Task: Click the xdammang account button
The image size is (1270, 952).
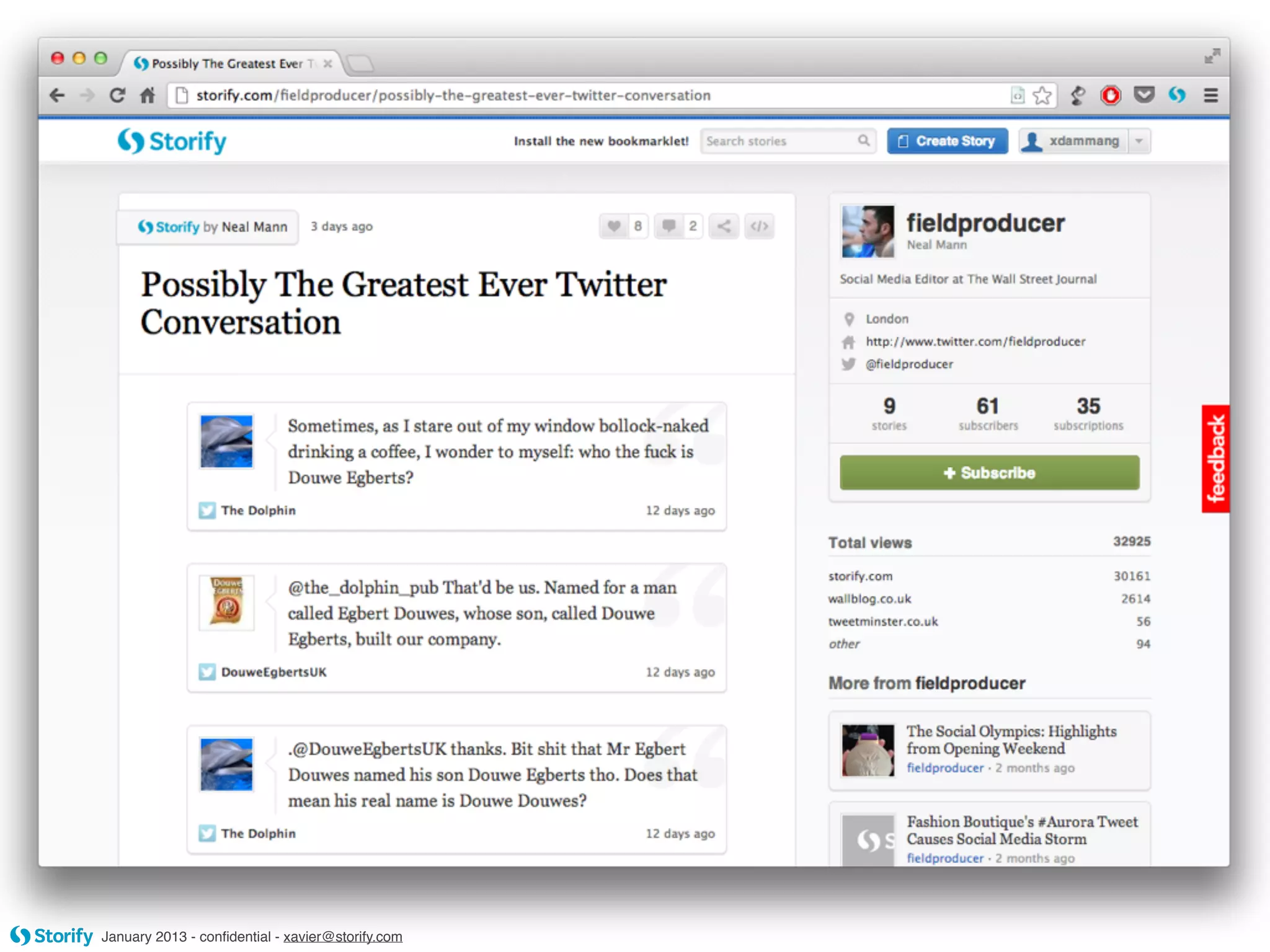Action: click(1073, 141)
